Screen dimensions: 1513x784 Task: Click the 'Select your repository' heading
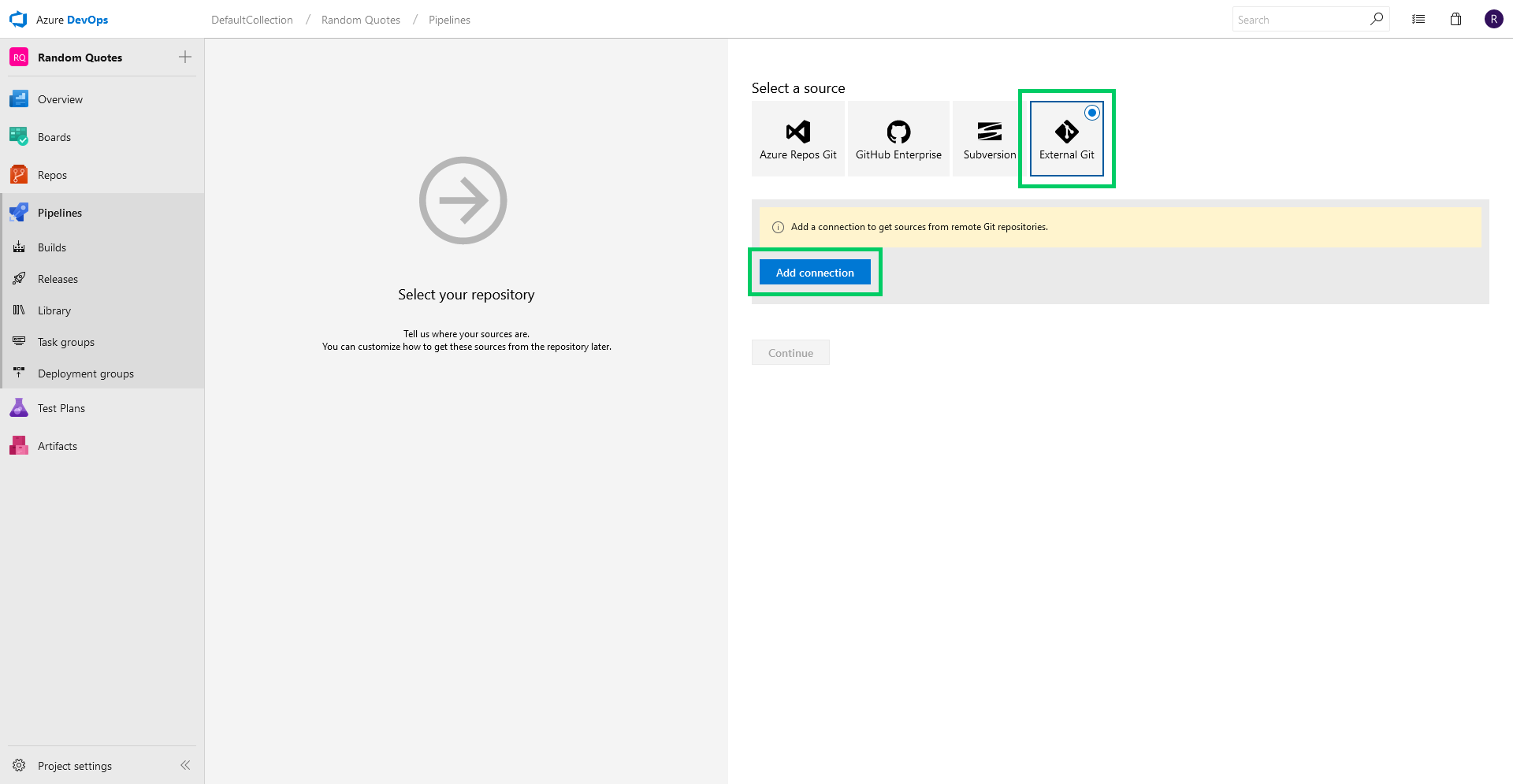pyautogui.click(x=467, y=295)
